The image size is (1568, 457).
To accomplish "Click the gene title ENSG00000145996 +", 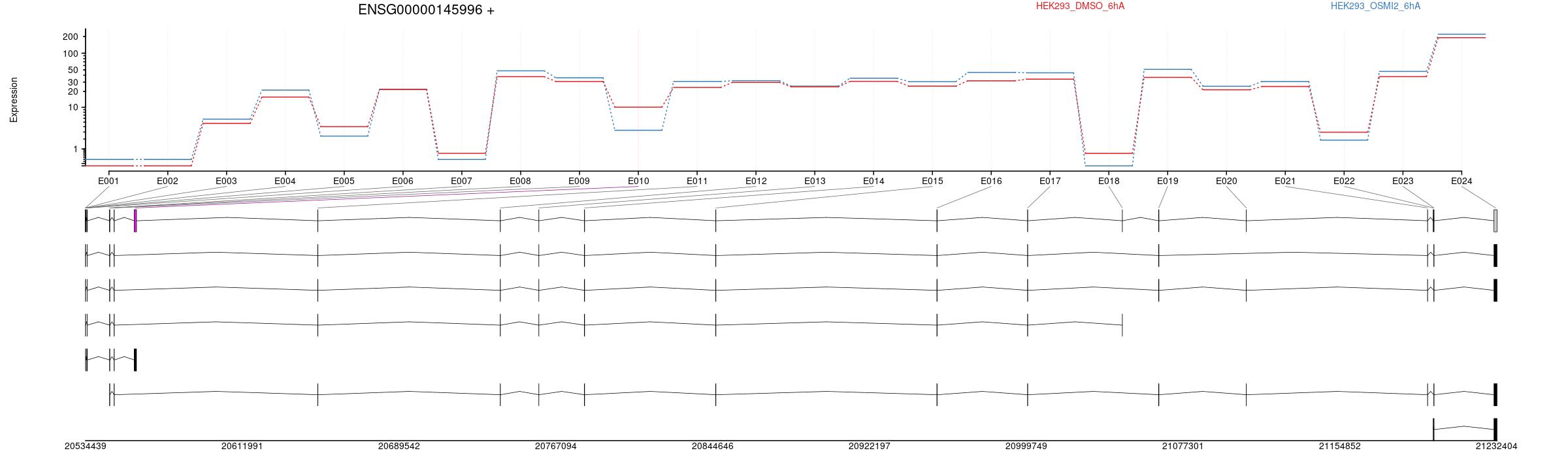I will pos(426,10).
